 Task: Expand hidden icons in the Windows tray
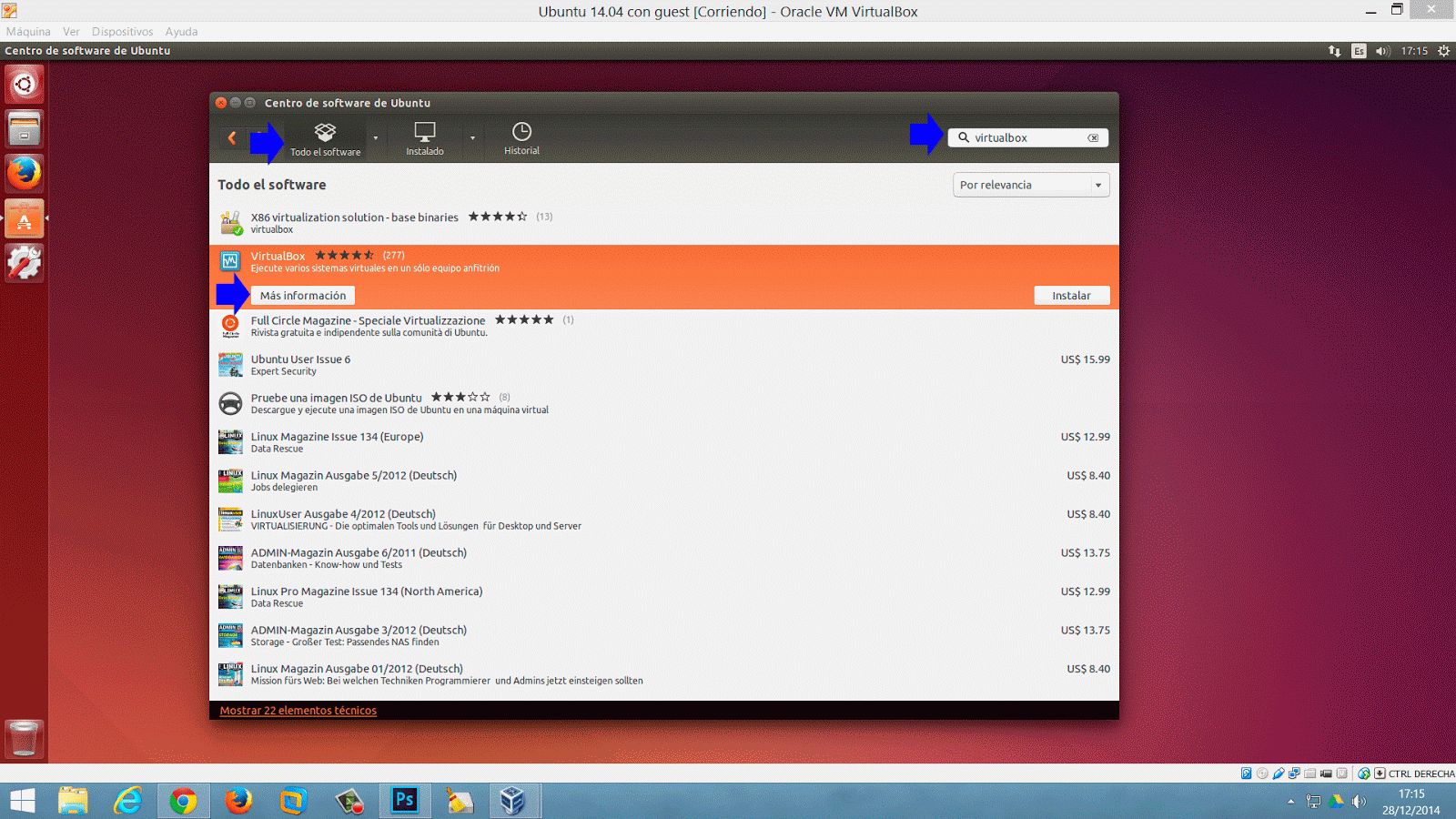point(1292,802)
